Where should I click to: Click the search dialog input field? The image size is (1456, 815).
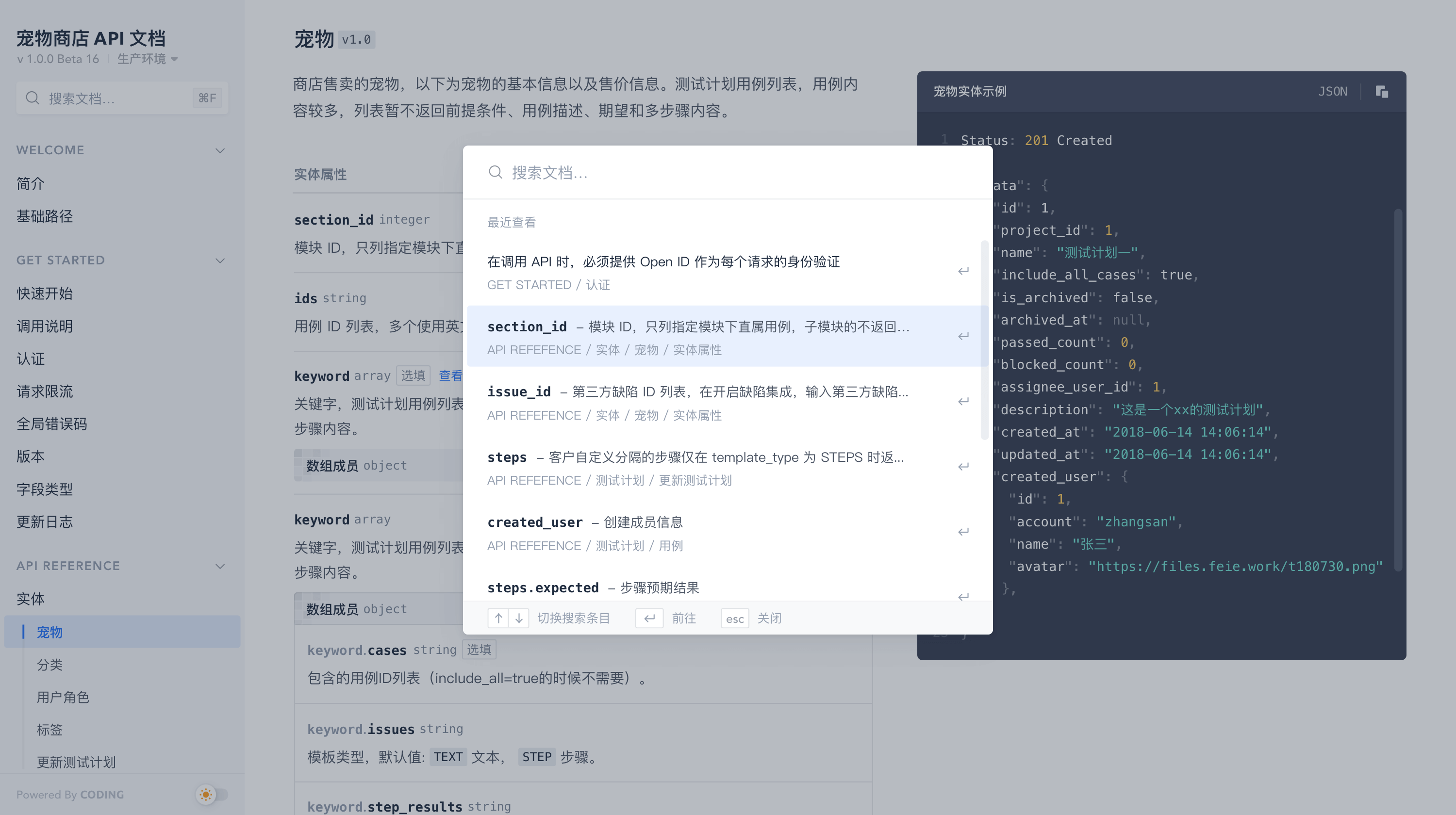tap(728, 172)
